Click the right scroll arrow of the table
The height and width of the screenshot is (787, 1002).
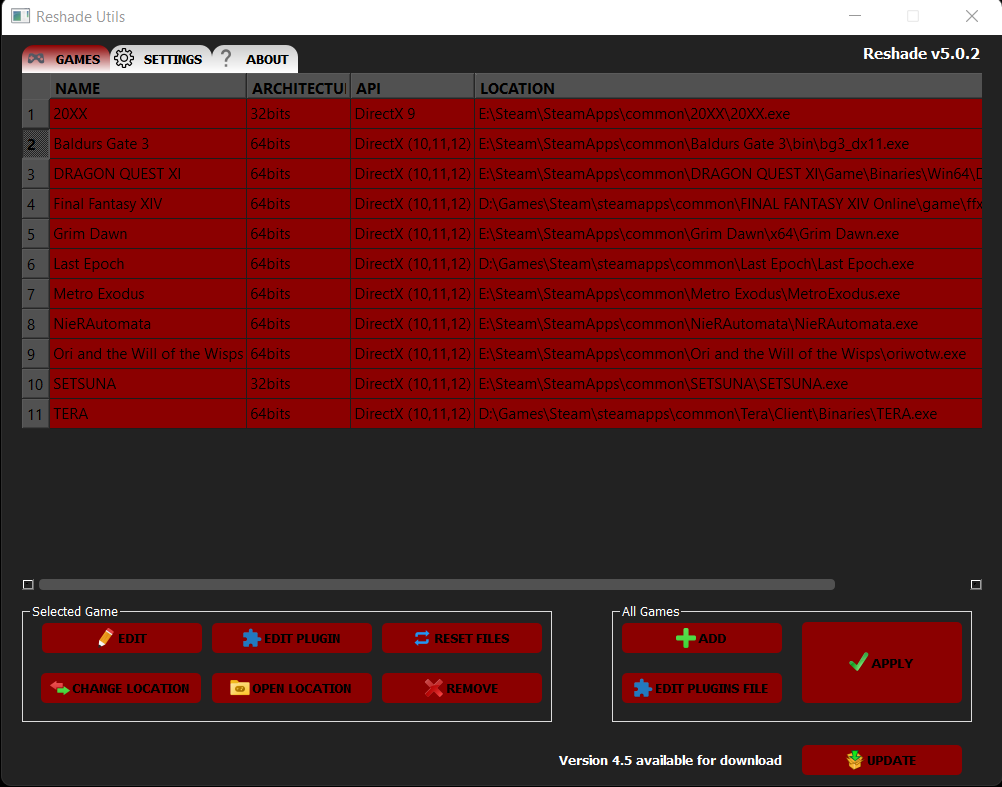(976, 584)
